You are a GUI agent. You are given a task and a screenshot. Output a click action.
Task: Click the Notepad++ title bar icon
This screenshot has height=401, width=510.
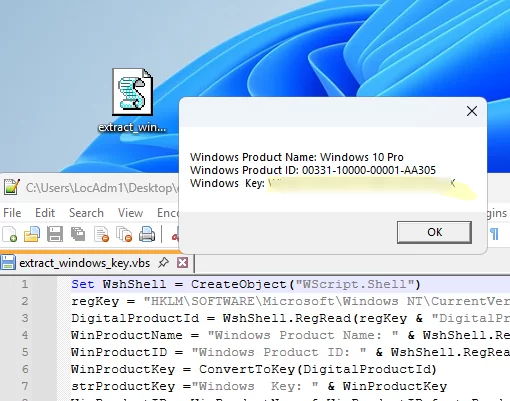click(11, 187)
